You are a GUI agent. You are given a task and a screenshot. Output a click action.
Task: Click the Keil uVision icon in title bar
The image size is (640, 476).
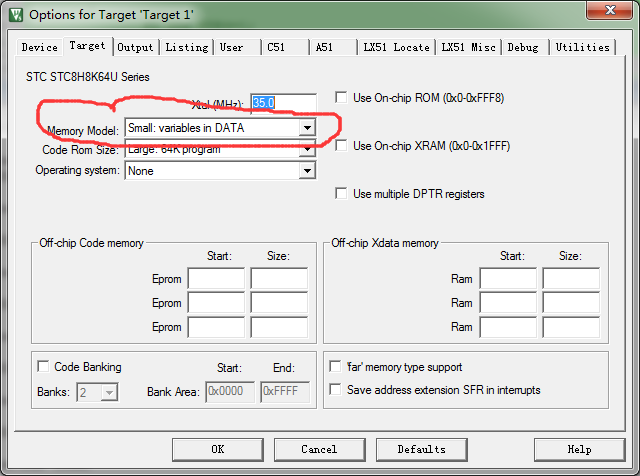16,15
